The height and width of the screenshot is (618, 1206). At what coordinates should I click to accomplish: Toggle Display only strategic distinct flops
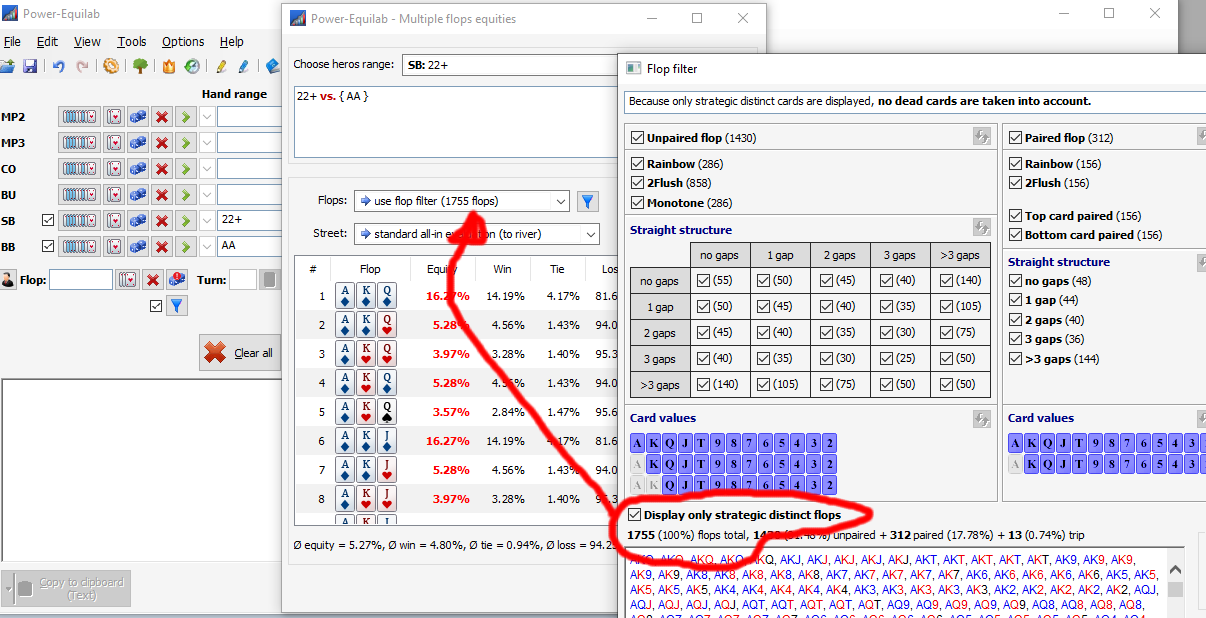pyautogui.click(x=634, y=515)
